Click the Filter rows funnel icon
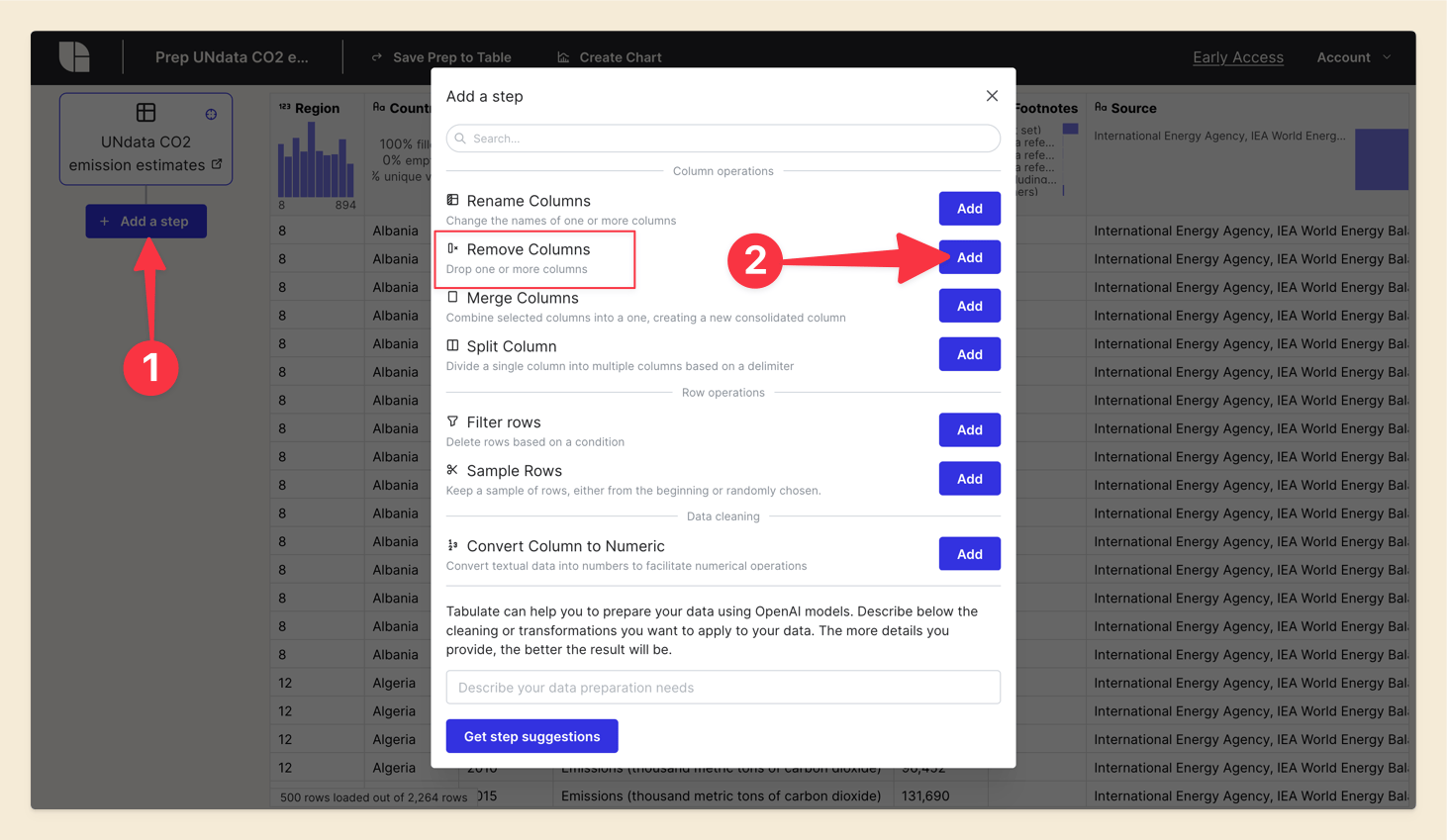The width and height of the screenshot is (1447, 840). (x=452, y=421)
